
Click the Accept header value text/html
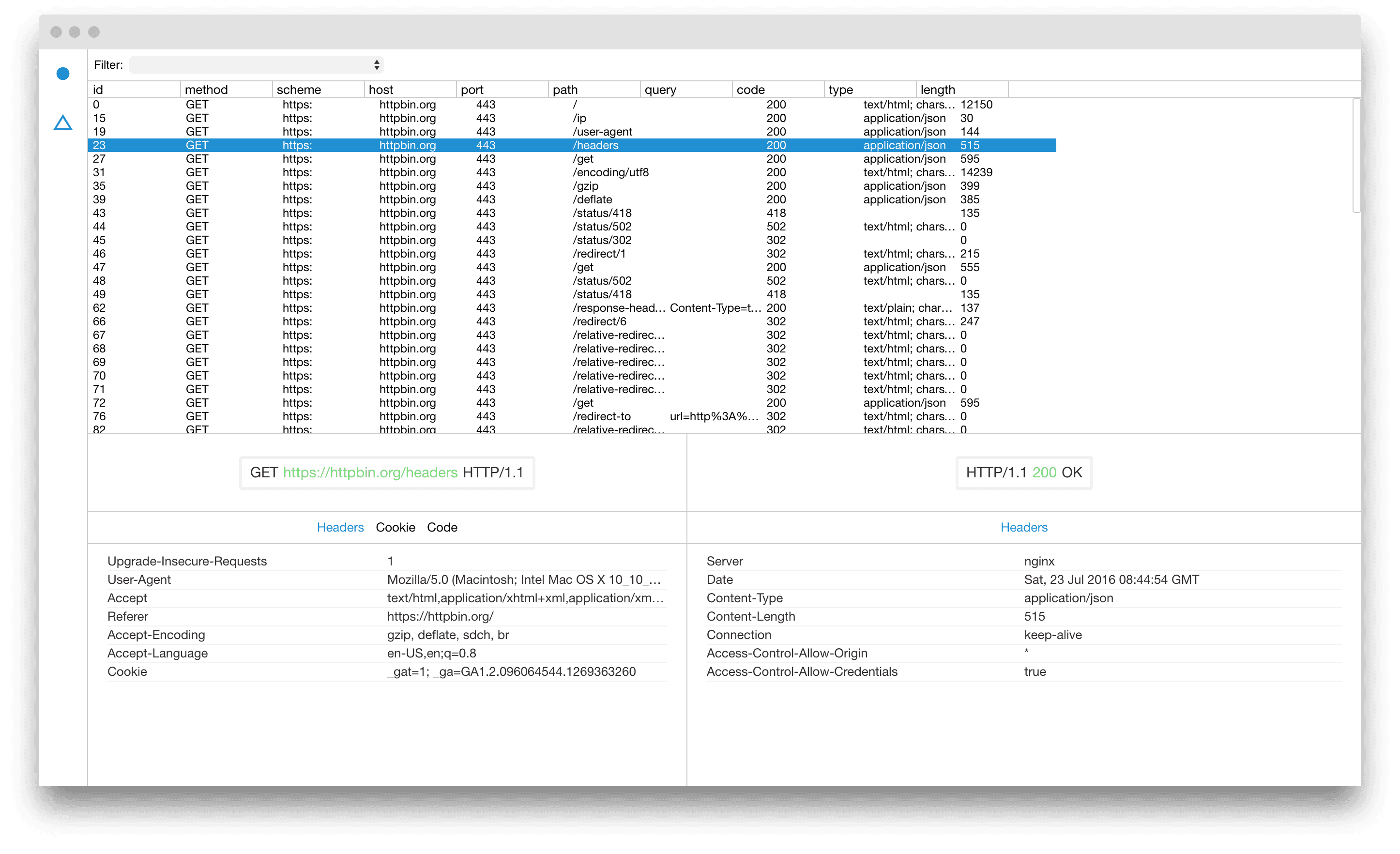pyautogui.click(x=525, y=598)
